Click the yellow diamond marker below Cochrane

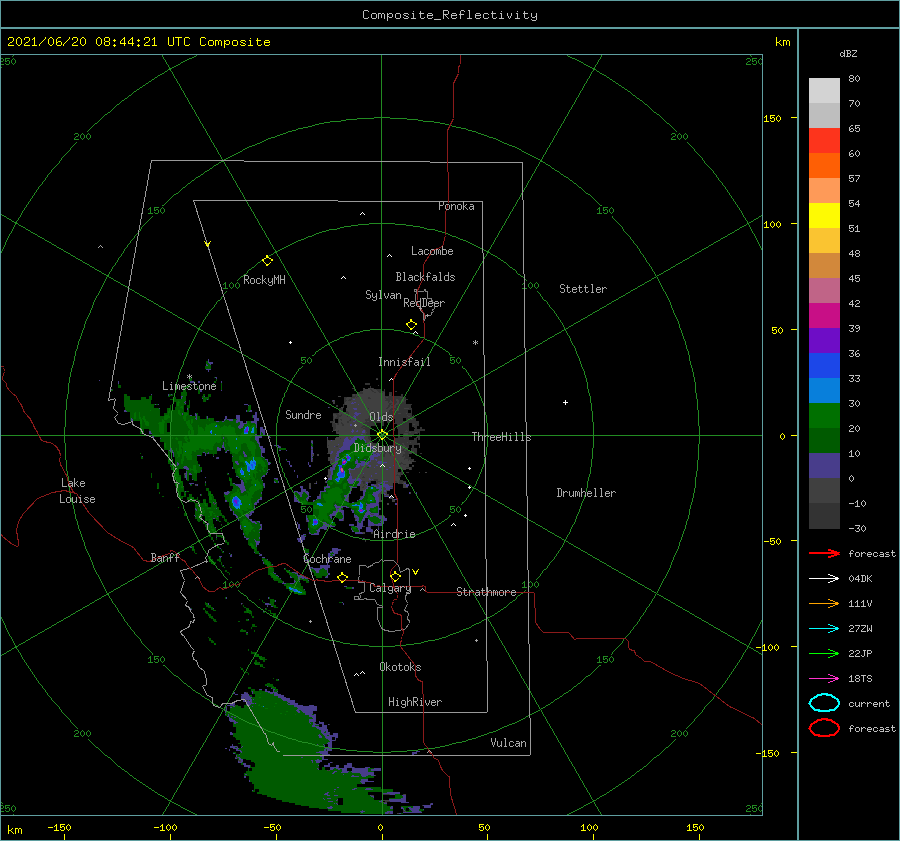tap(343, 577)
